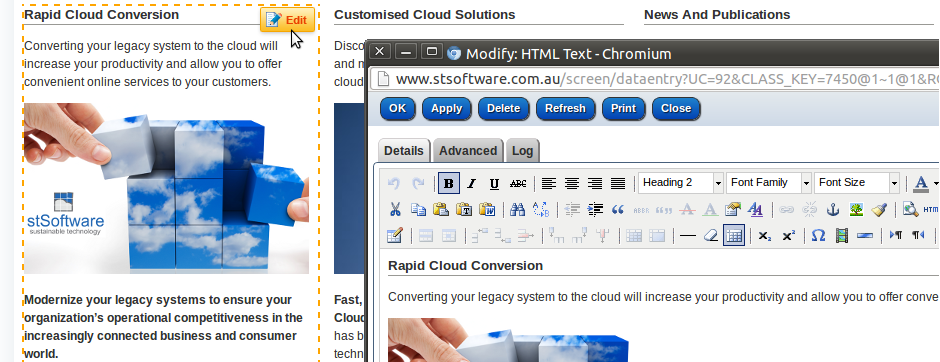The width and height of the screenshot is (940, 362).
Task: Paste from Word icon
Action: pyautogui.click(x=487, y=209)
